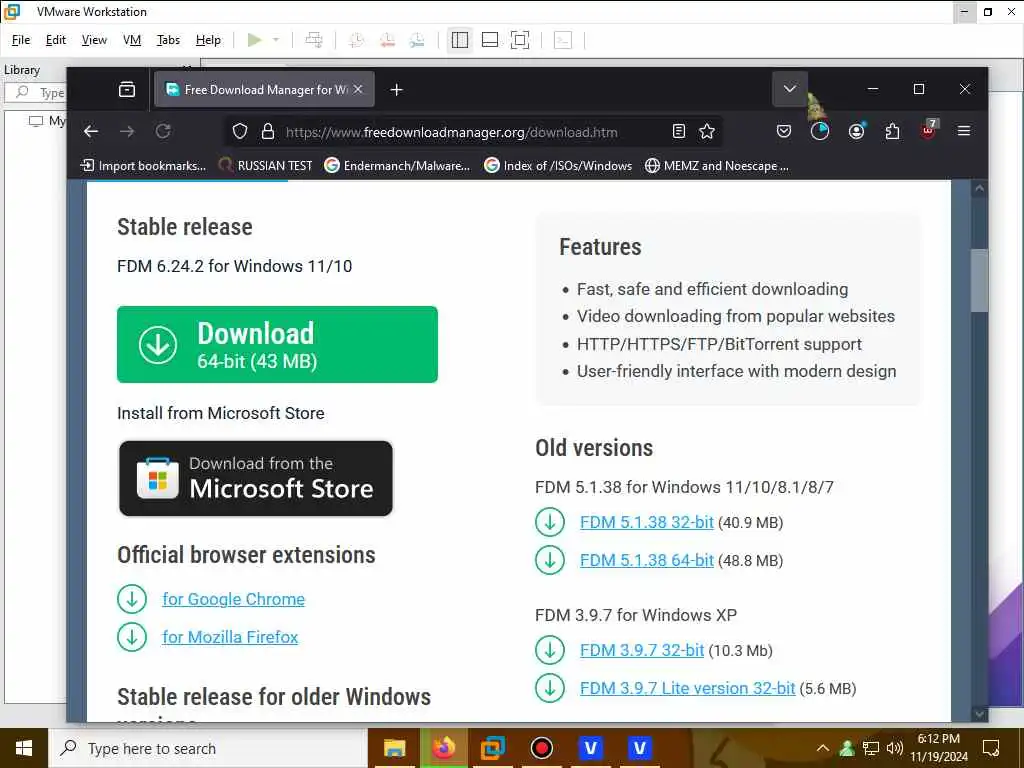Click the tracking protection shield icon
The height and width of the screenshot is (768, 1024).
(240, 131)
